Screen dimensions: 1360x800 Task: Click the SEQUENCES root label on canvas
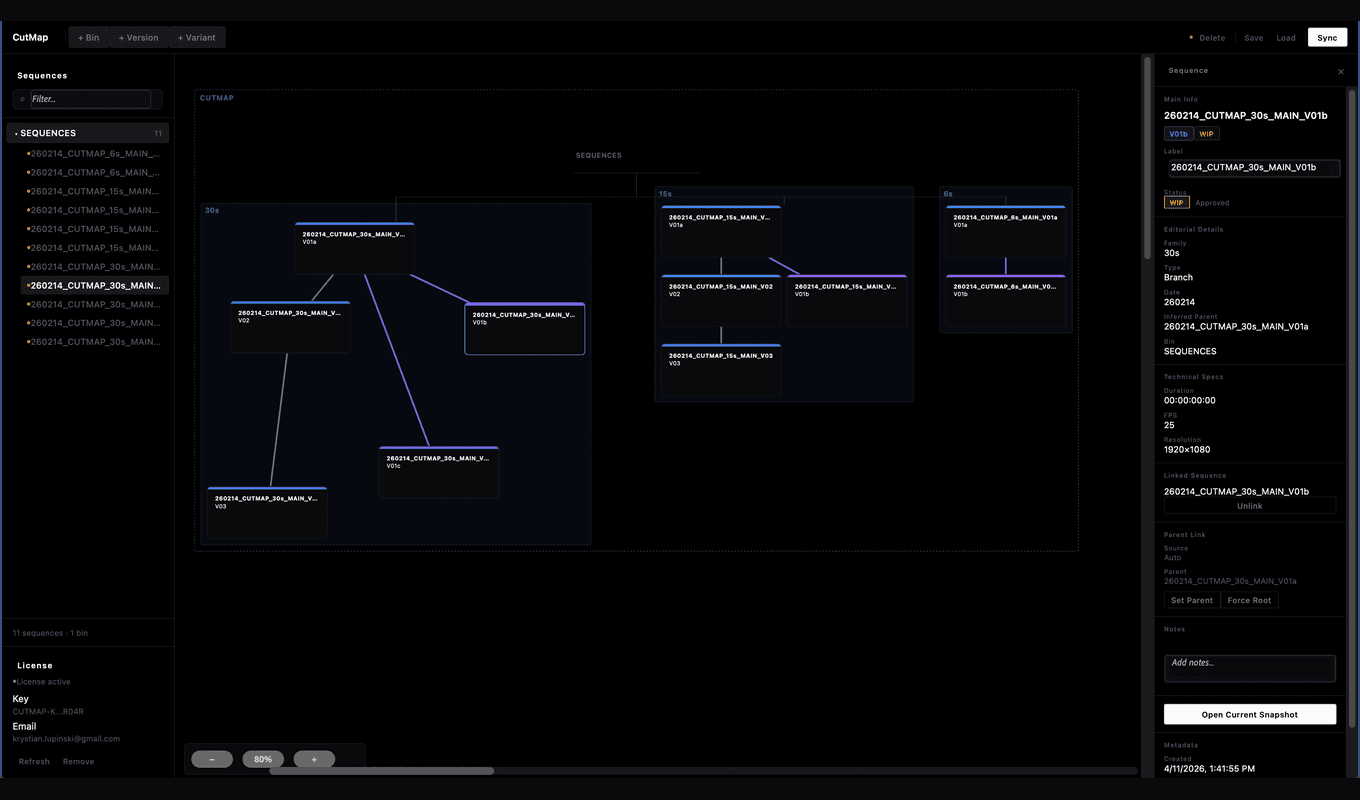pos(599,156)
